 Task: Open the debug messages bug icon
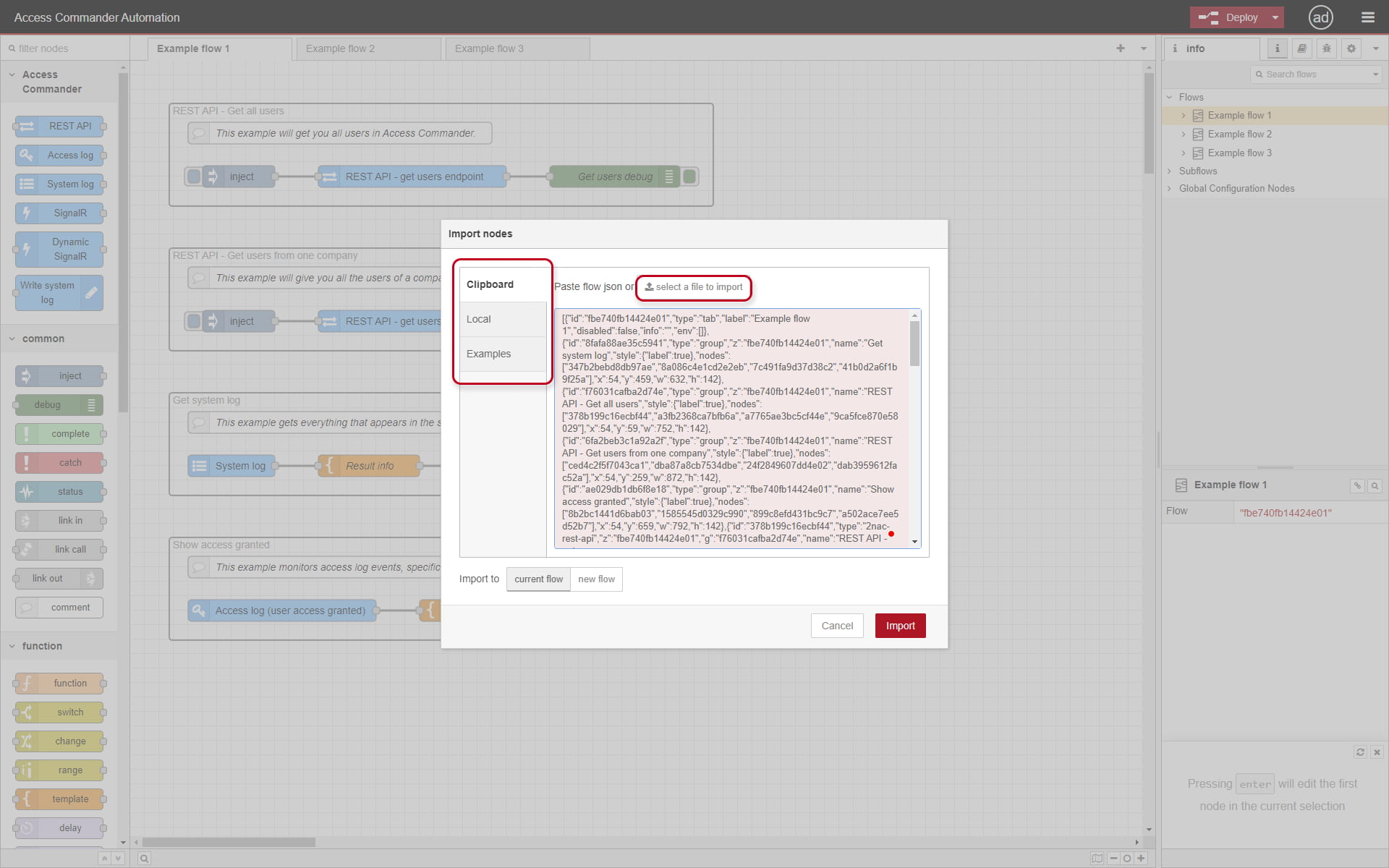pos(1326,48)
